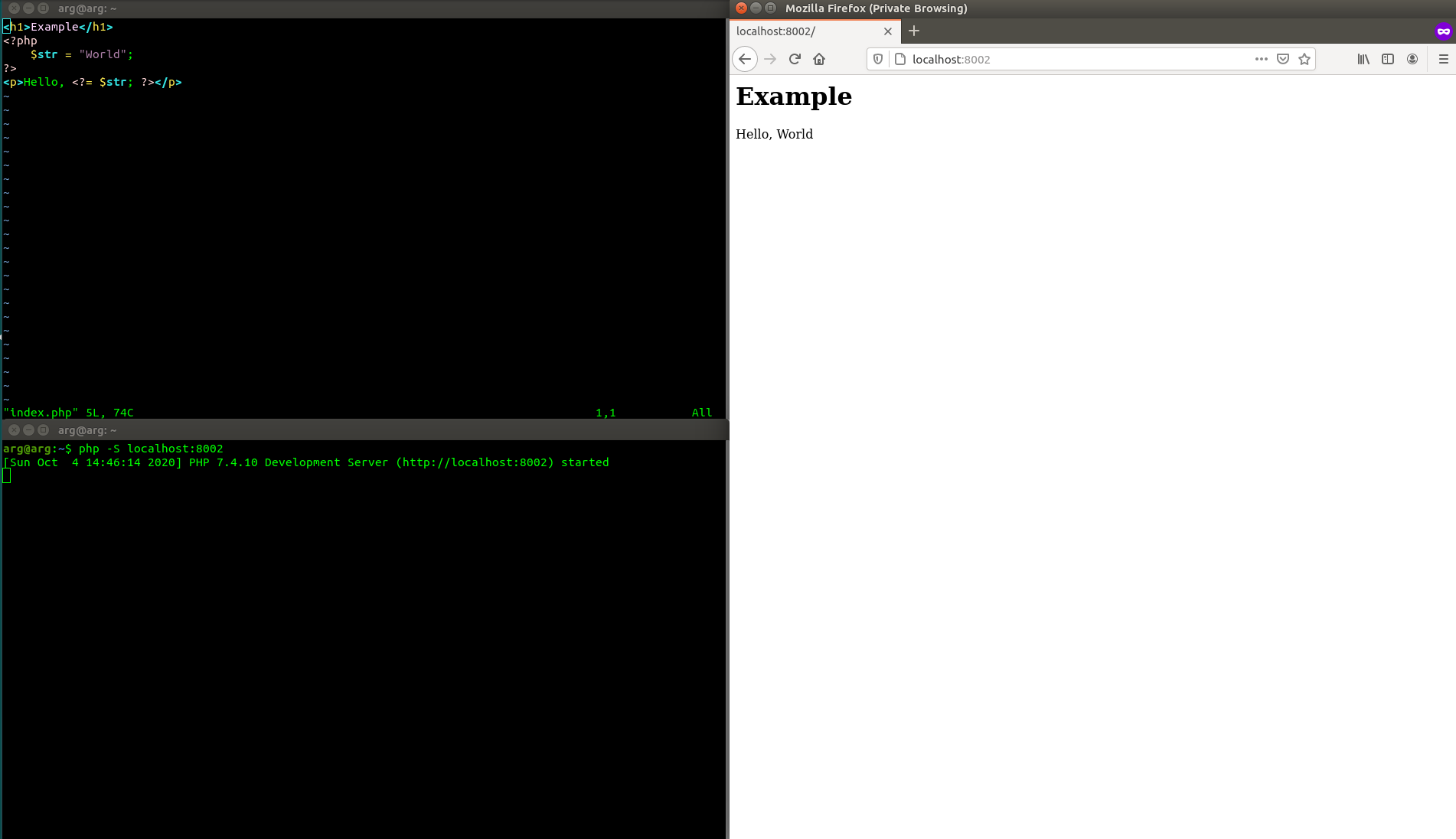Open a new tab with plus button
Viewport: 1456px width, 839px height.
tap(914, 31)
